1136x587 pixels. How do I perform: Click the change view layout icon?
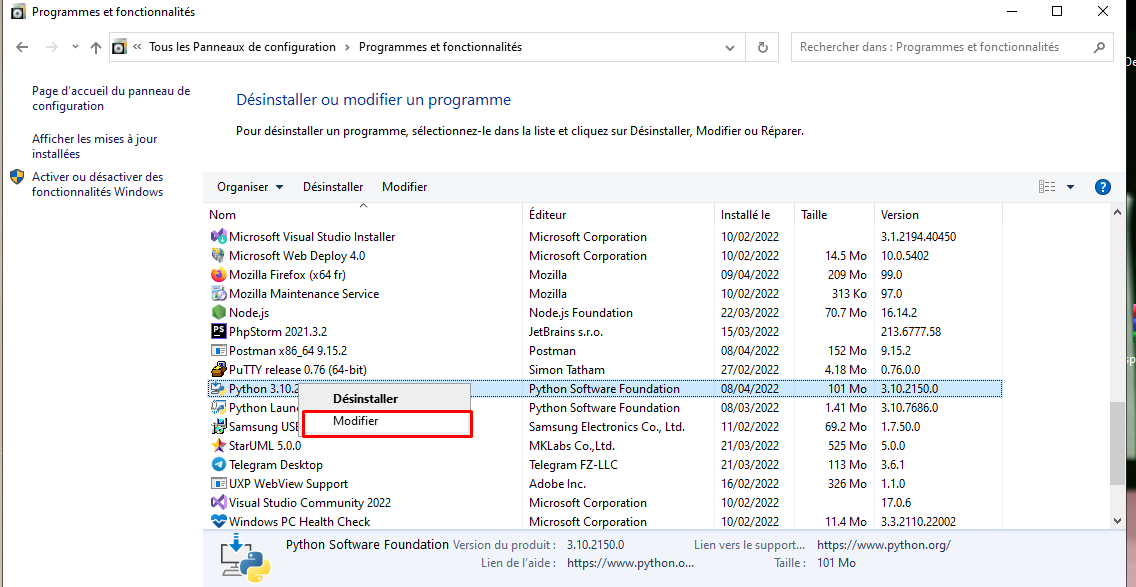[x=1047, y=187]
